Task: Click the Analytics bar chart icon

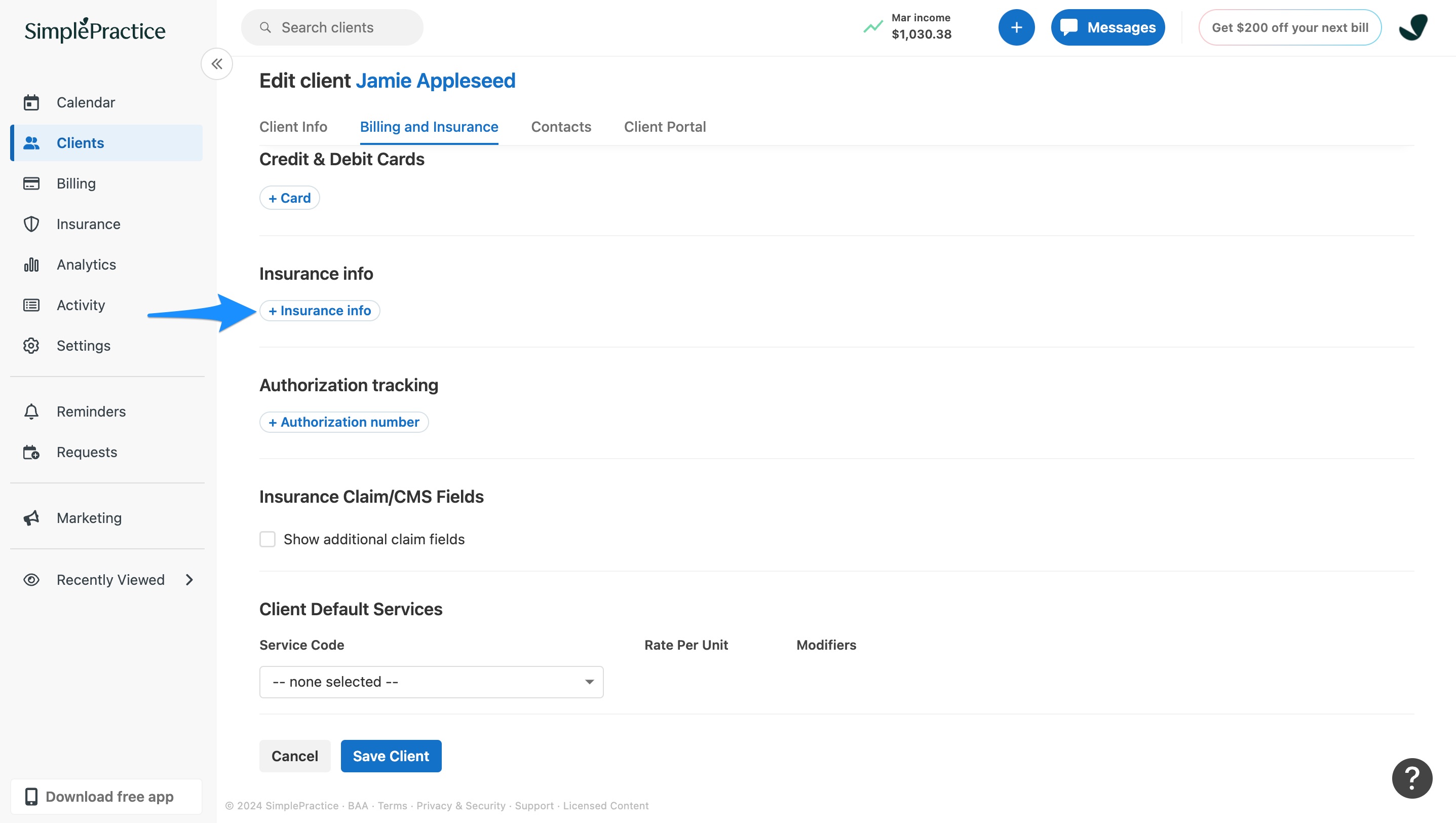Action: click(31, 265)
